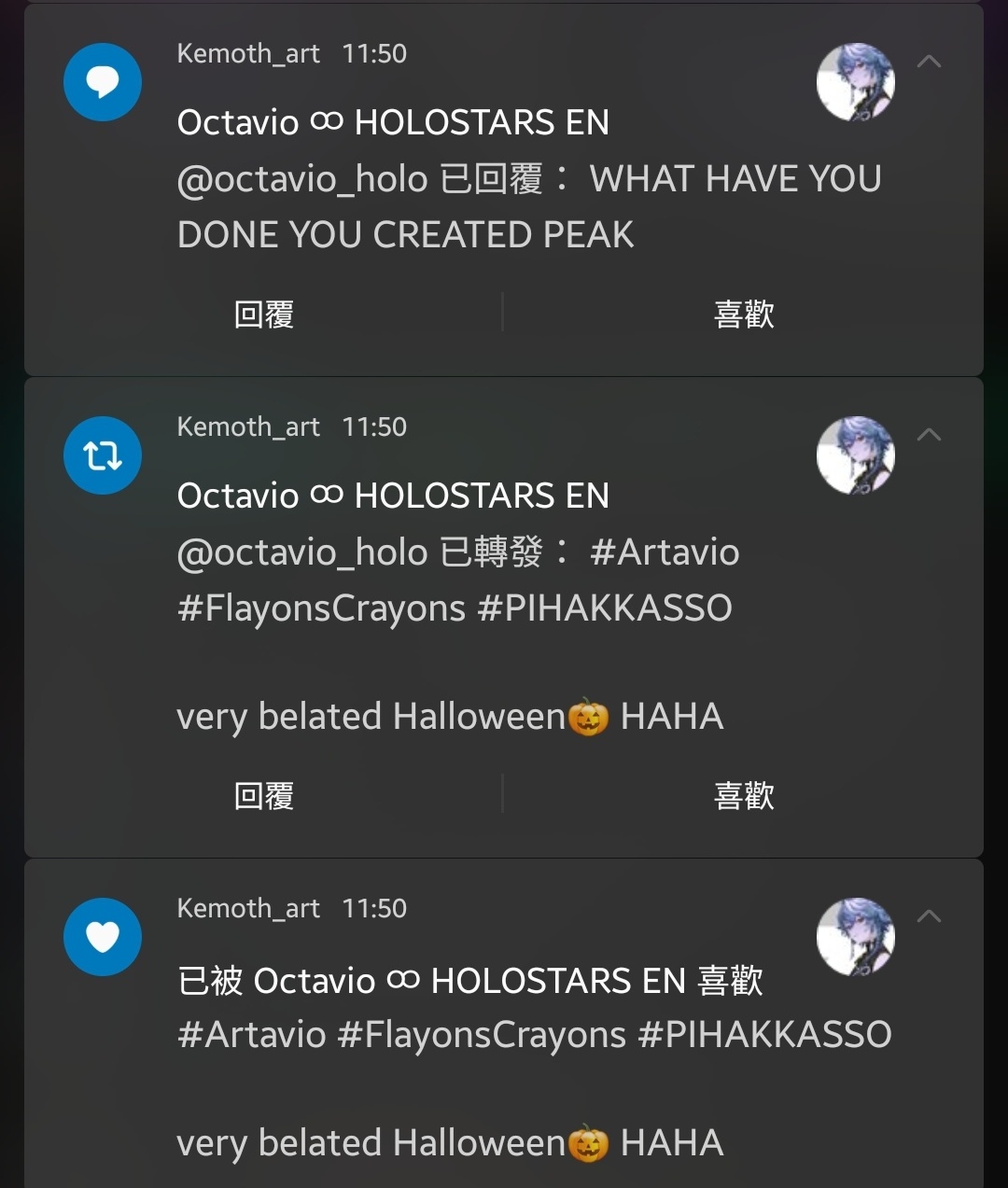Open avatar in the reply notification
This screenshot has height=1188, width=1008.
pyautogui.click(x=856, y=82)
